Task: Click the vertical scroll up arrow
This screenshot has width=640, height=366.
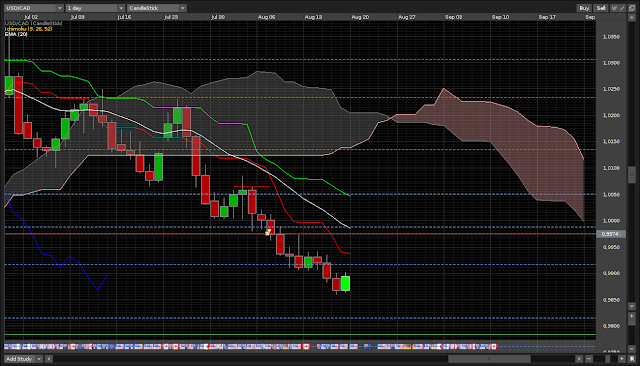Action: (632, 18)
